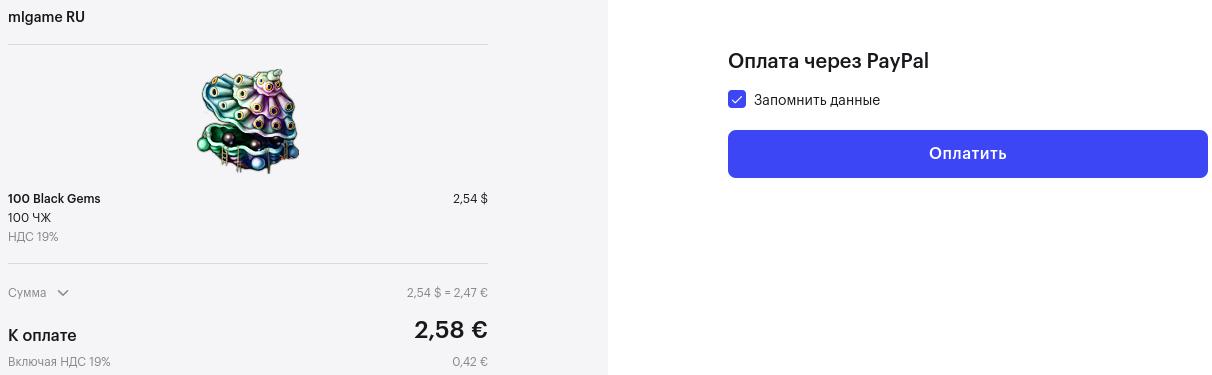Click the mlgame RU merchant title
The height and width of the screenshot is (375, 1212).
(x=46, y=17)
